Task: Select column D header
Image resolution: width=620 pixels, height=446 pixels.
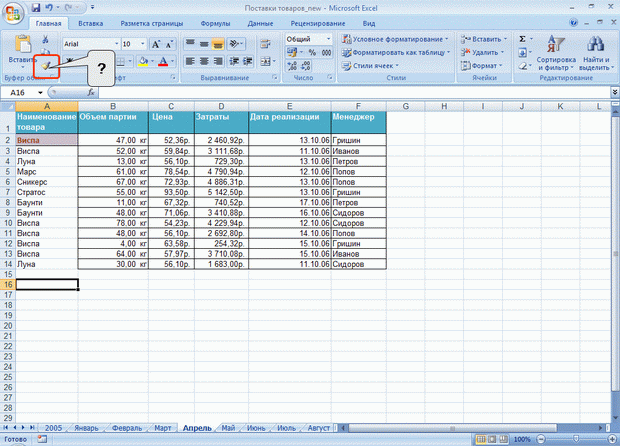Action: [x=221, y=106]
